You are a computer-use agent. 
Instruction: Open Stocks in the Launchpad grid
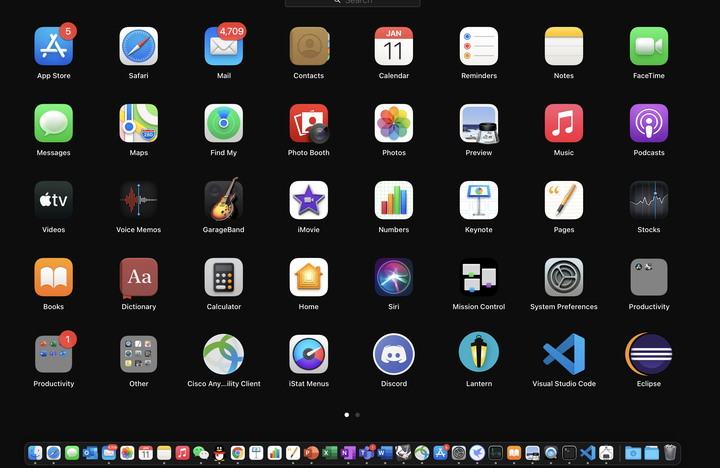point(649,200)
